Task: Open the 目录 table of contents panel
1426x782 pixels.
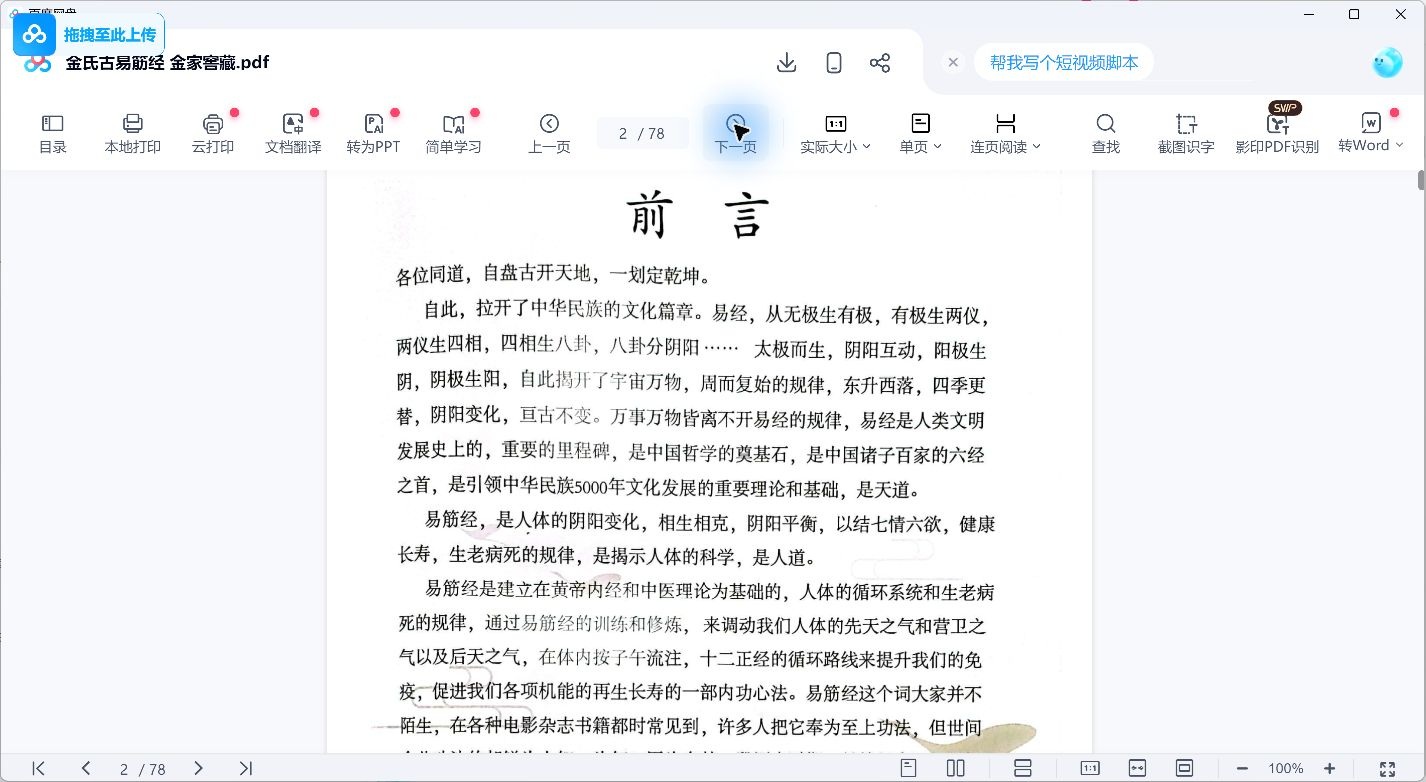Action: pos(53,134)
